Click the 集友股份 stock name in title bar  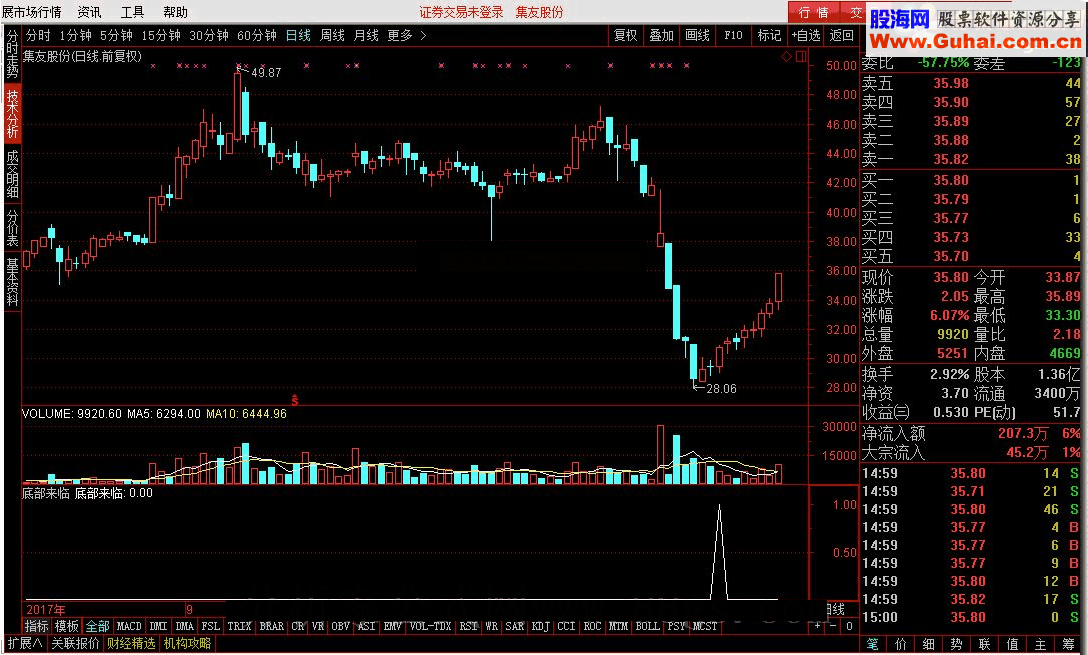[x=539, y=12]
